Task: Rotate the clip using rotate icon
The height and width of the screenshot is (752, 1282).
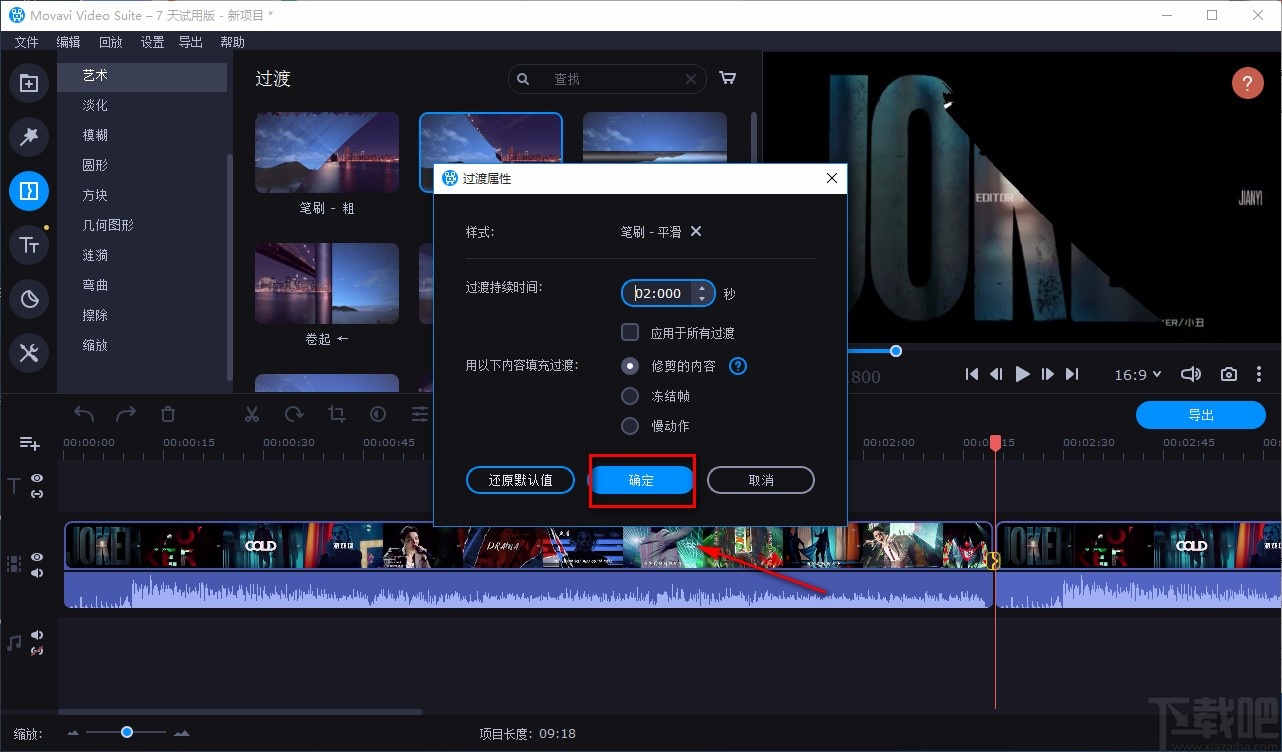Action: coord(294,414)
